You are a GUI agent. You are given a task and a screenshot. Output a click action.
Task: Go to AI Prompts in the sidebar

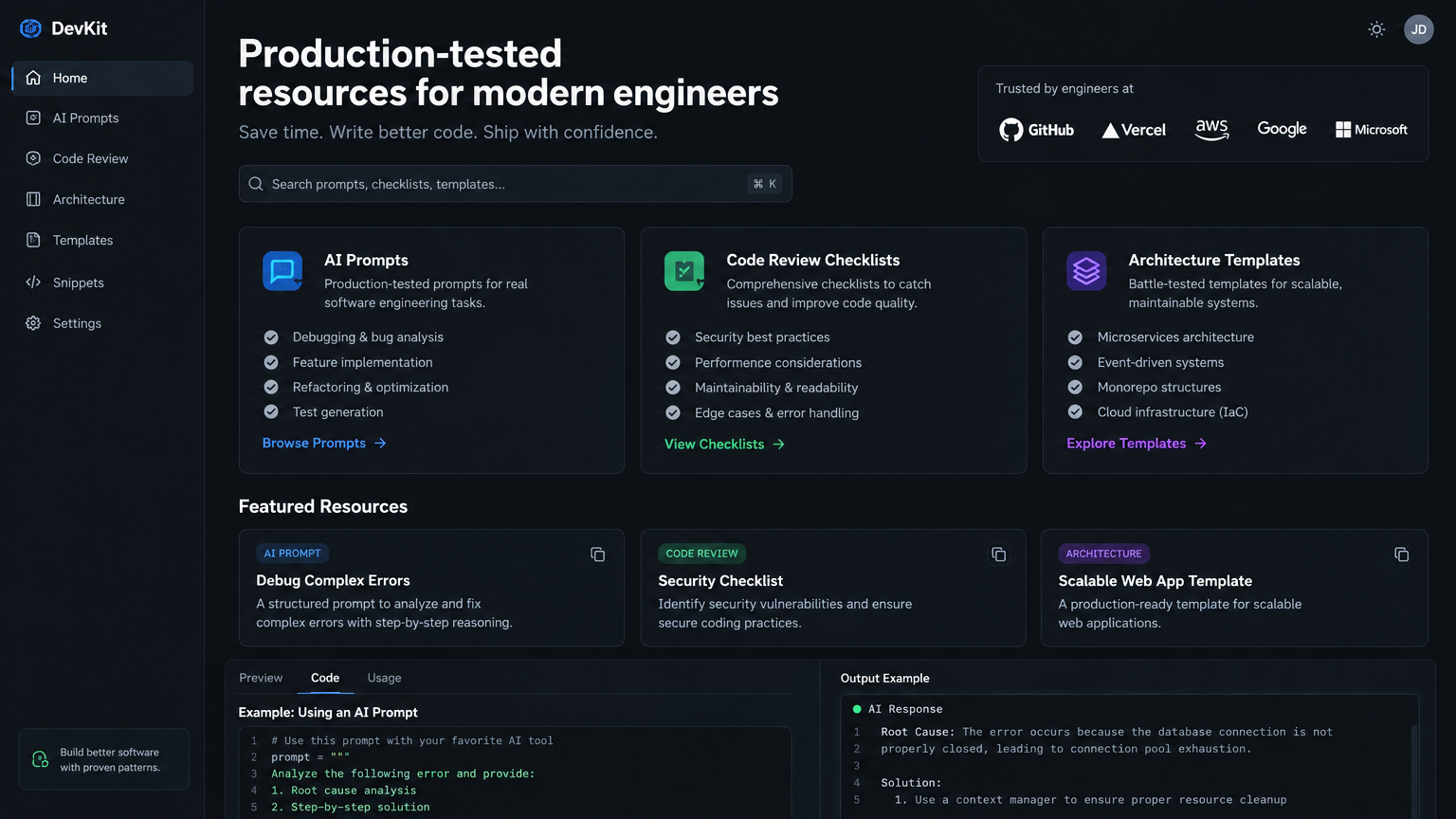point(102,118)
